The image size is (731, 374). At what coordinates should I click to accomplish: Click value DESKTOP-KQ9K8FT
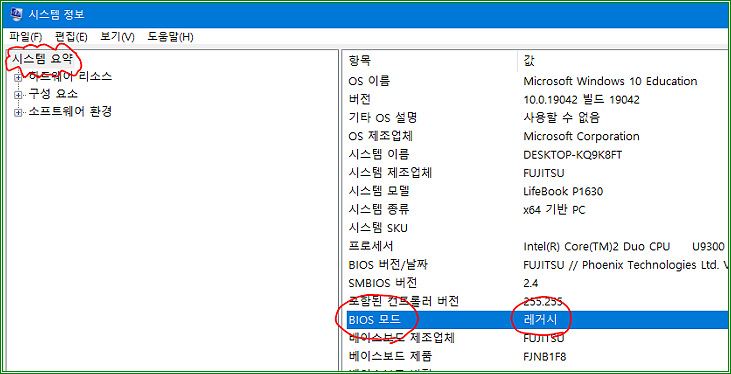[572, 155]
